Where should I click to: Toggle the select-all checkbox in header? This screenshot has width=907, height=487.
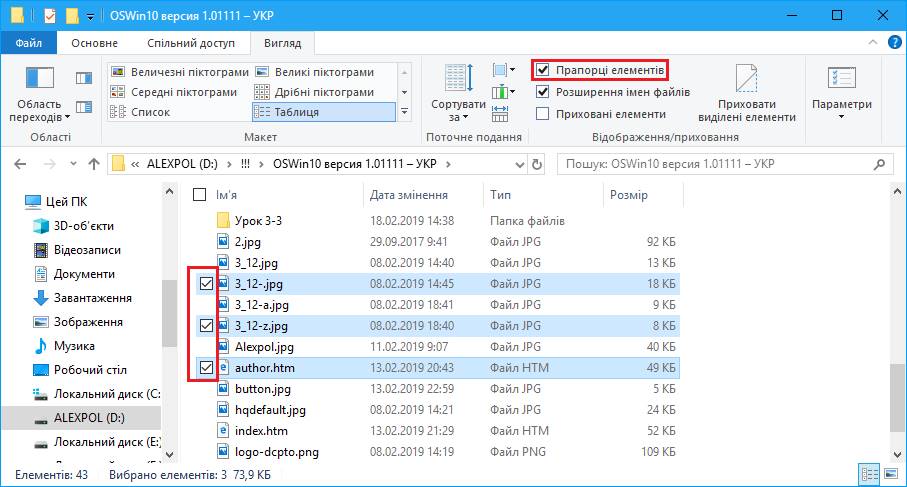tap(199, 194)
